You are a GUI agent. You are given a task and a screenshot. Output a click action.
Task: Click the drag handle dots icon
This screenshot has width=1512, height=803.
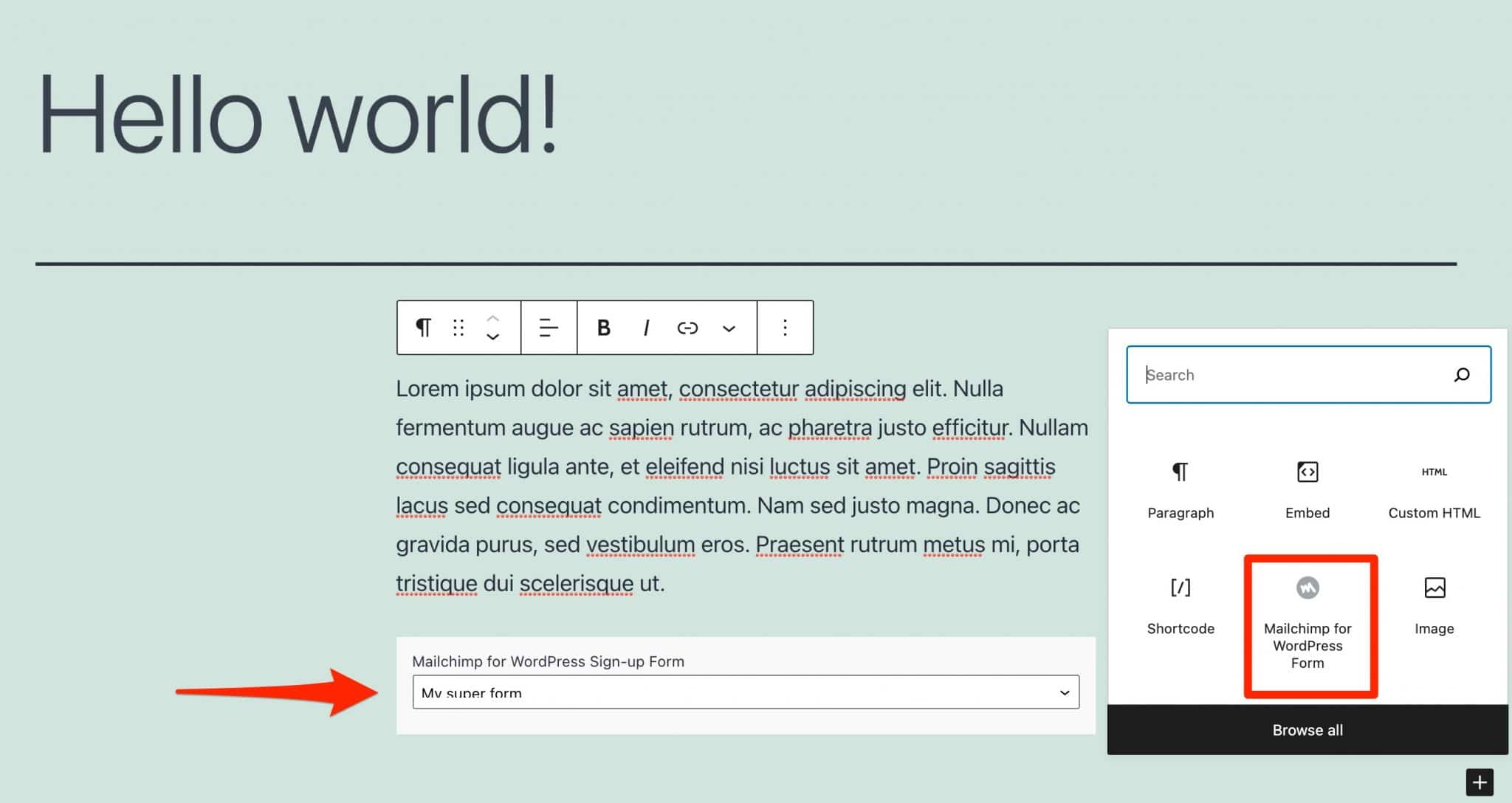coord(458,328)
